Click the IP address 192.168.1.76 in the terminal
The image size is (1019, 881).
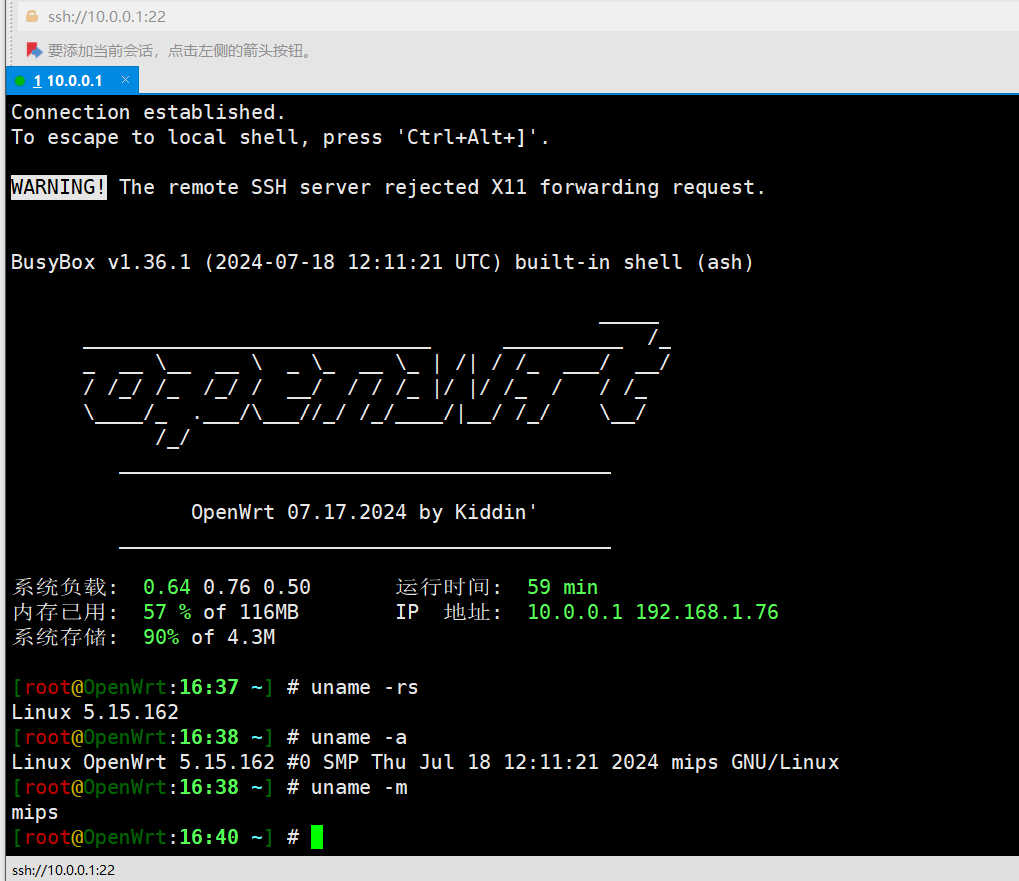[707, 612]
